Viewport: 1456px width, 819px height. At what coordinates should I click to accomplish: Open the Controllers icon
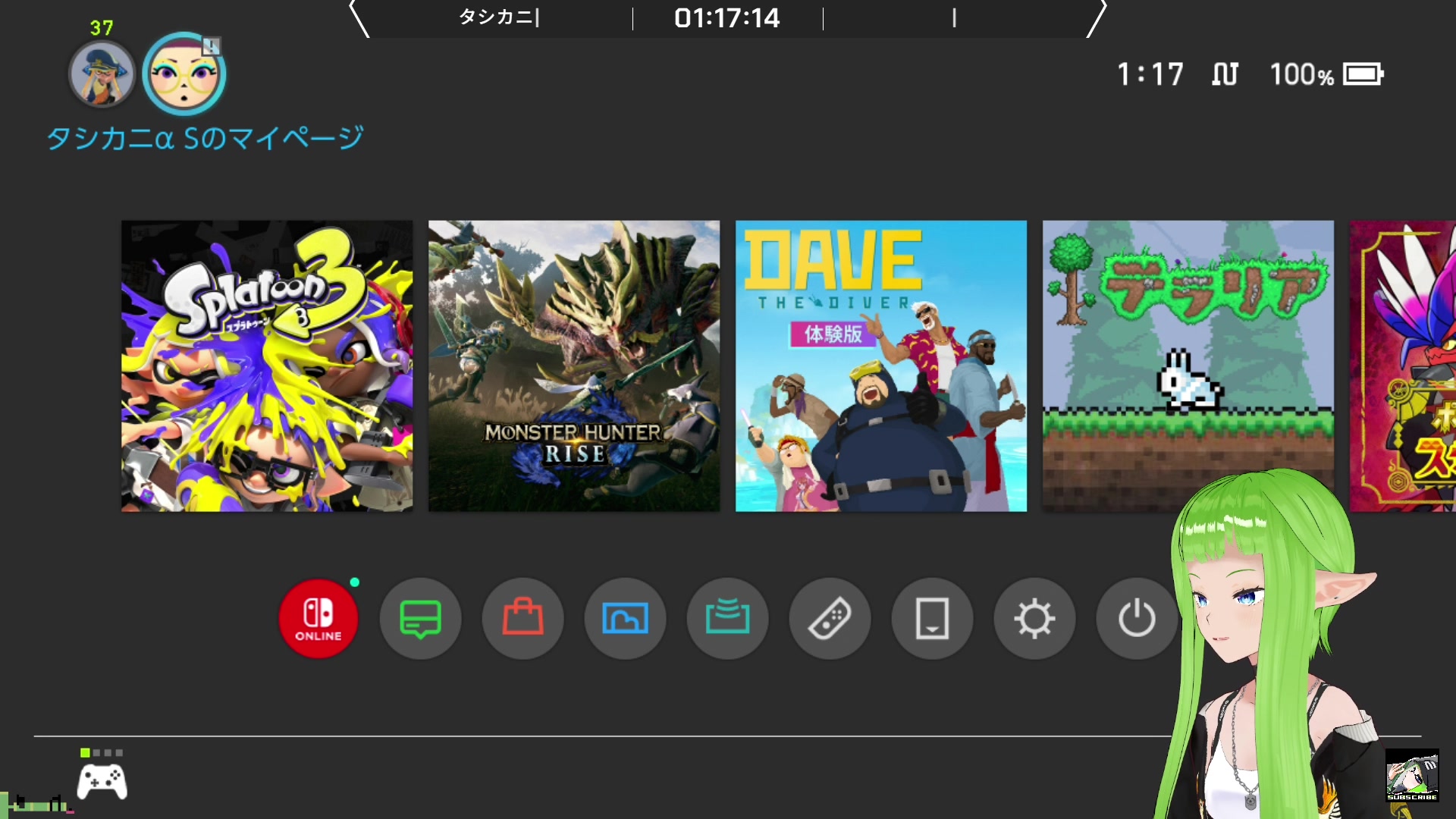830,618
